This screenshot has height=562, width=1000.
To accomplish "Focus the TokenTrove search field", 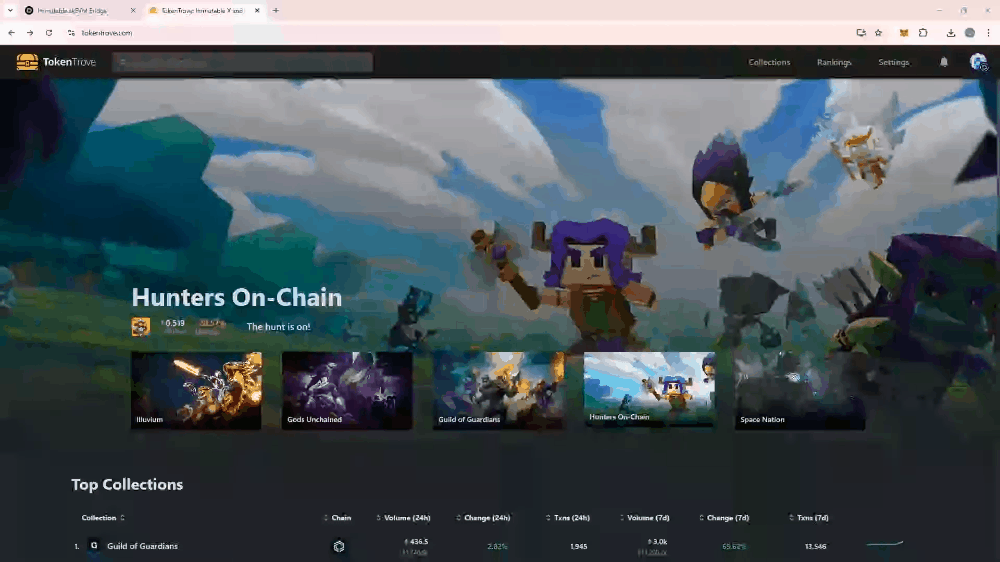I will click(x=242, y=62).
